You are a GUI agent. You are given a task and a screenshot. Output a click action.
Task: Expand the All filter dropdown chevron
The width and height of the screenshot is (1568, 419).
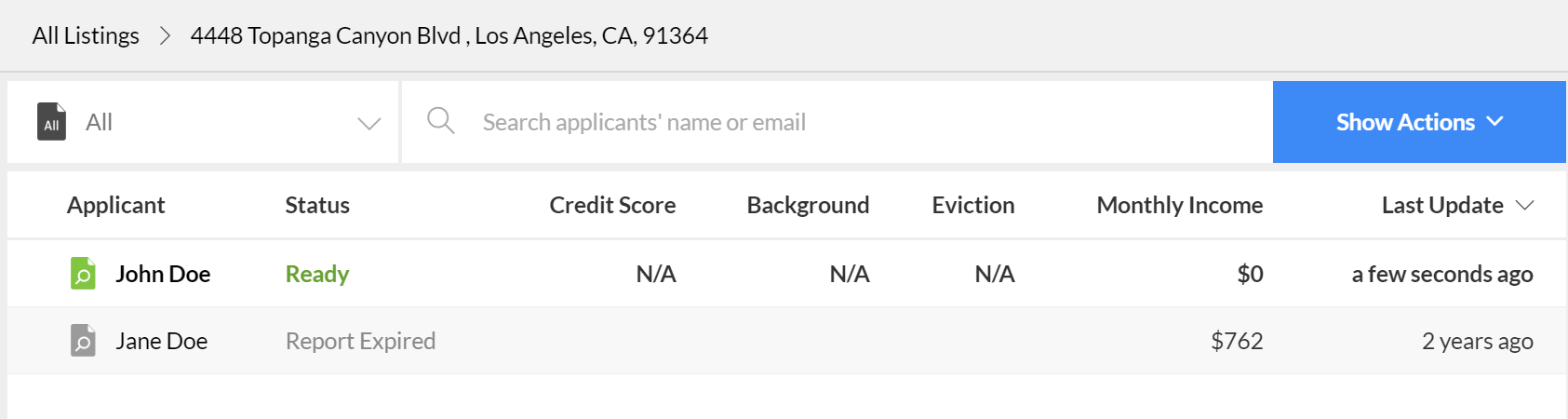tap(369, 123)
